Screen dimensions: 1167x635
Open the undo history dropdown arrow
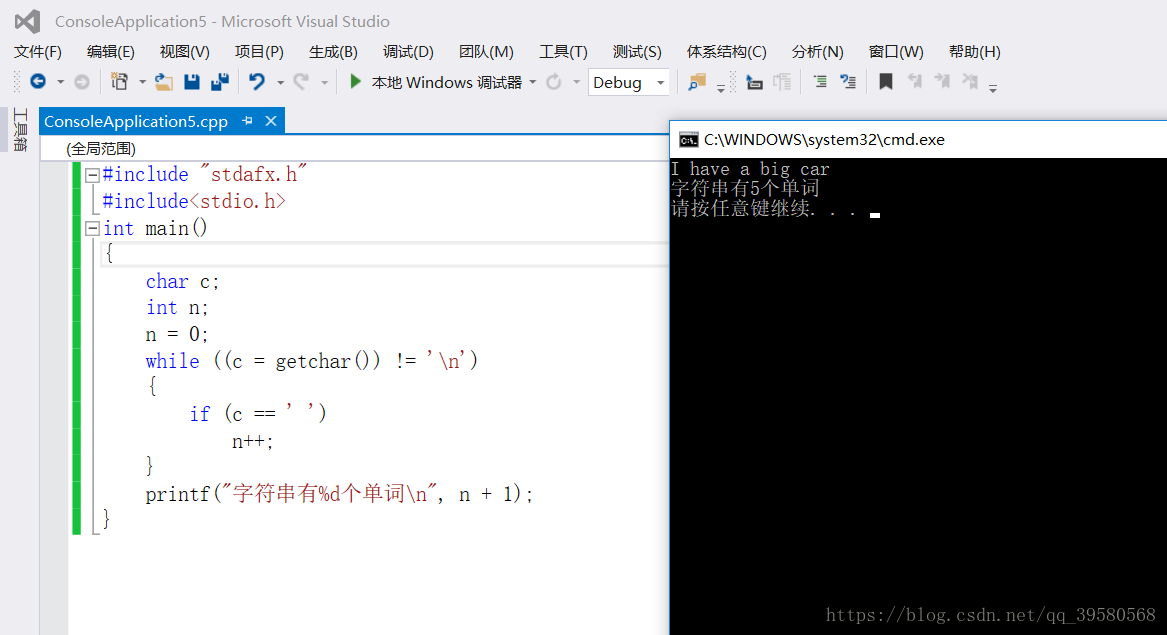281,83
